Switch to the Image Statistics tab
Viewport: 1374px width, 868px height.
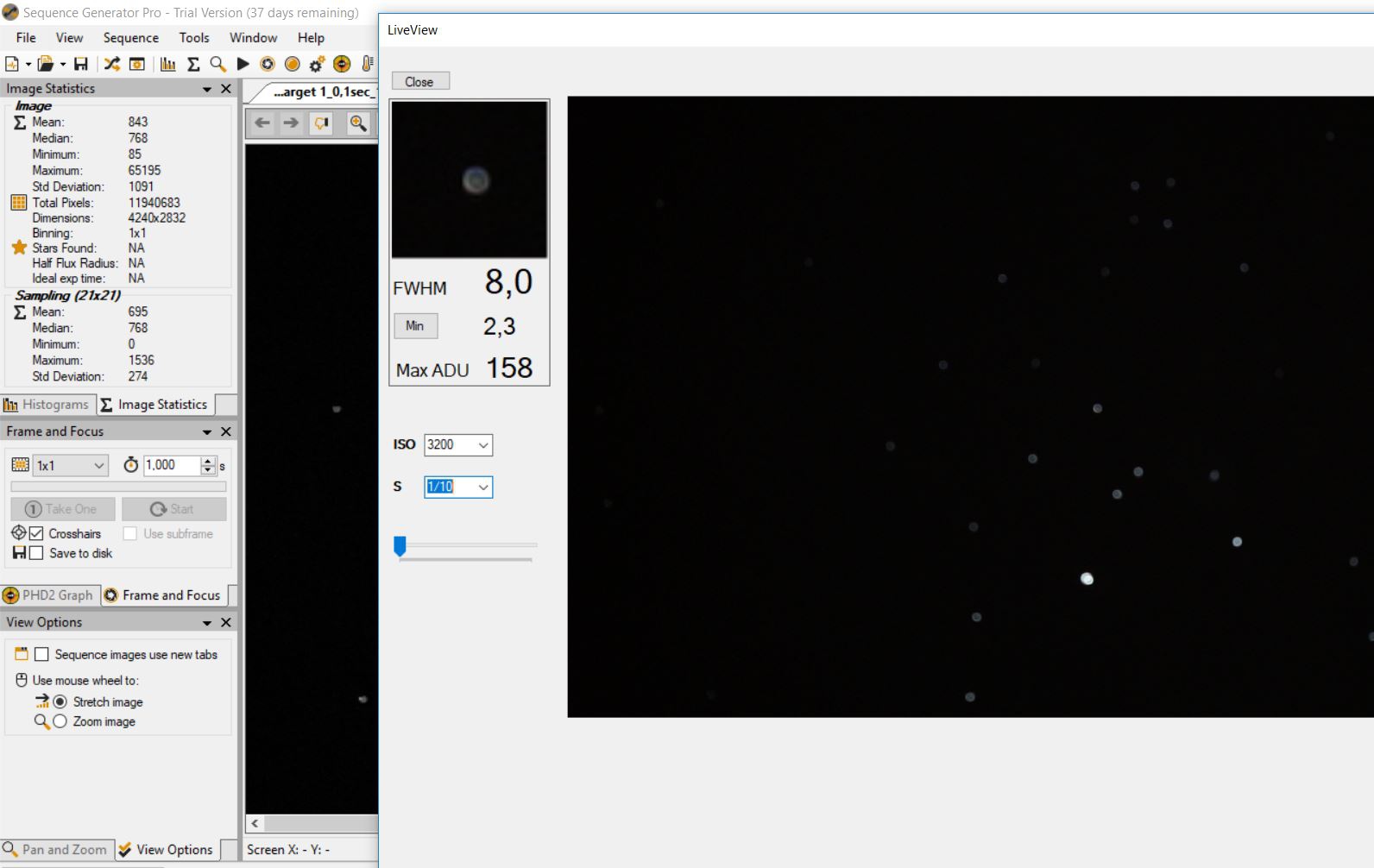(154, 405)
